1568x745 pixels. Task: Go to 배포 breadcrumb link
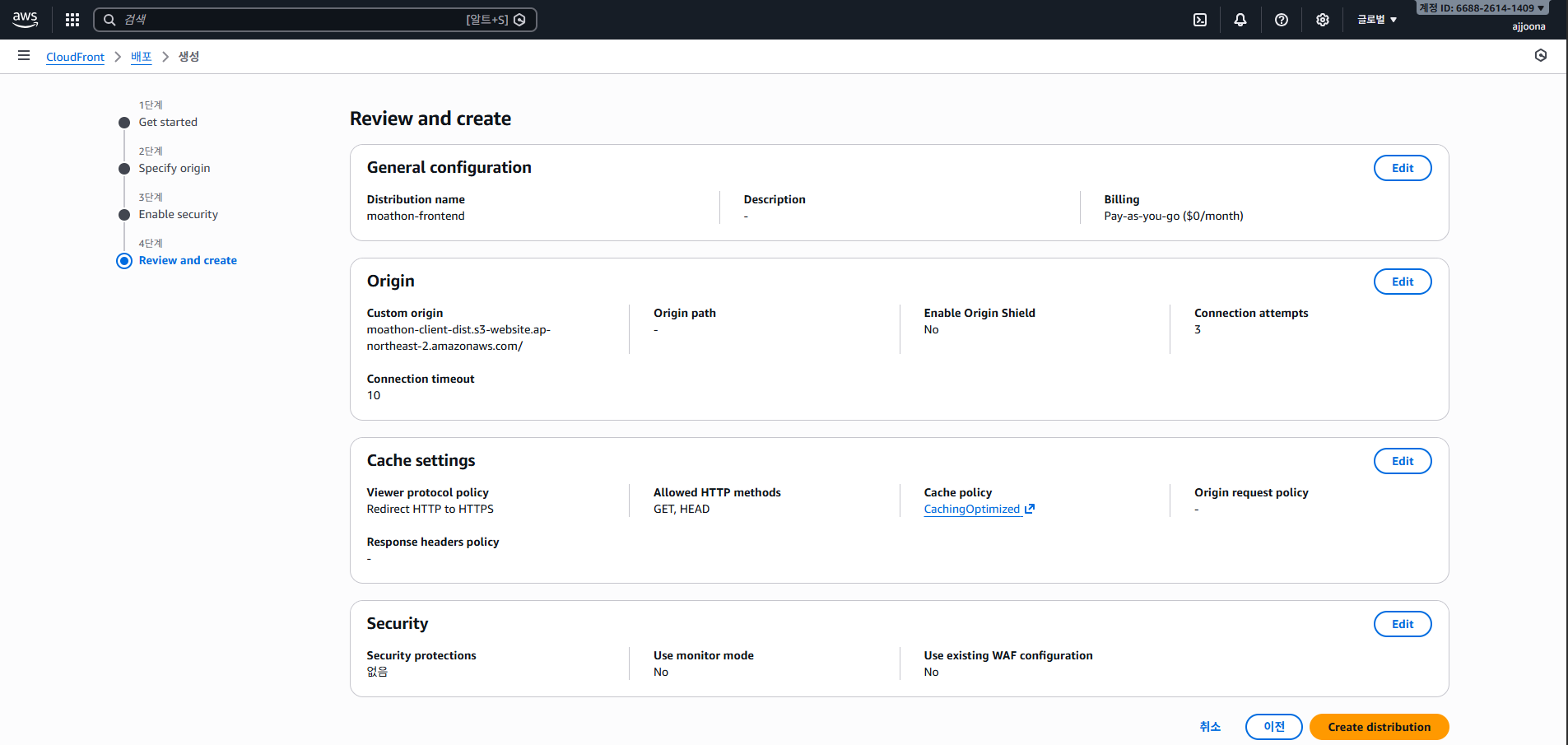[141, 57]
